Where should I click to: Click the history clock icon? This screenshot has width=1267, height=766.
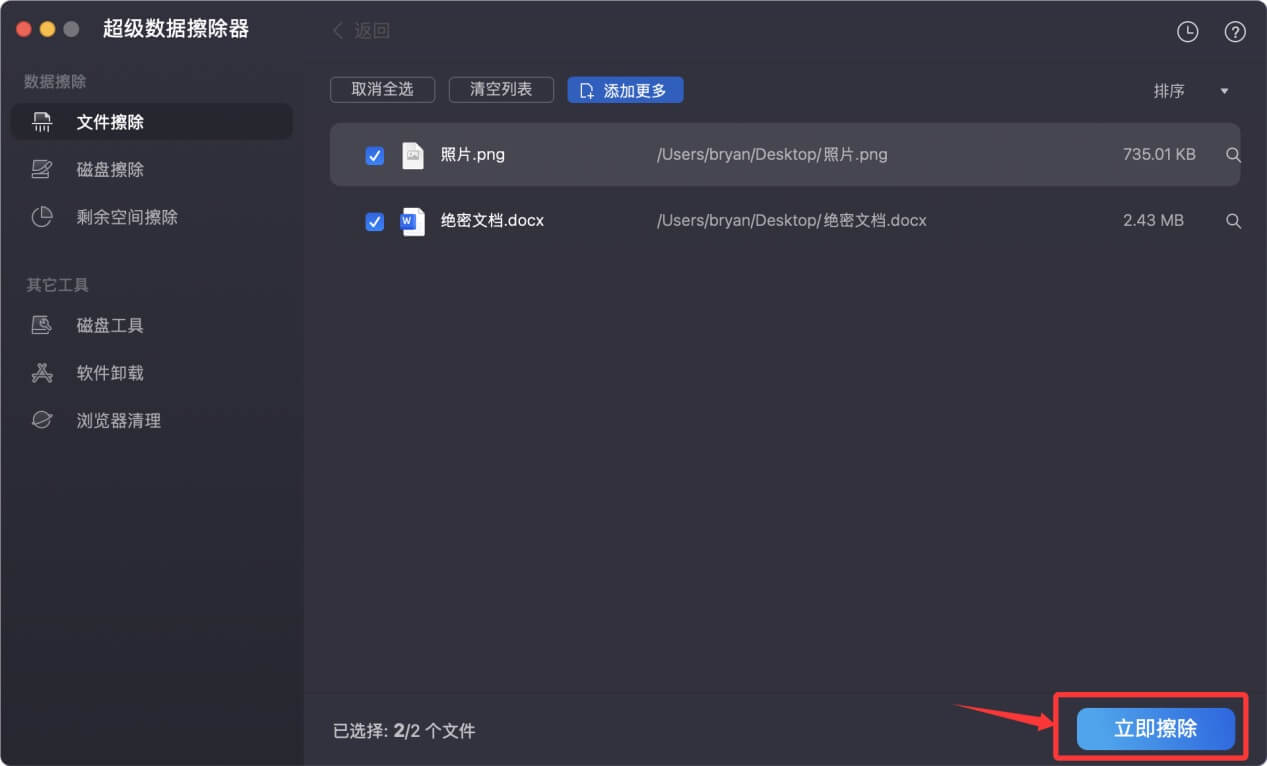(x=1186, y=32)
